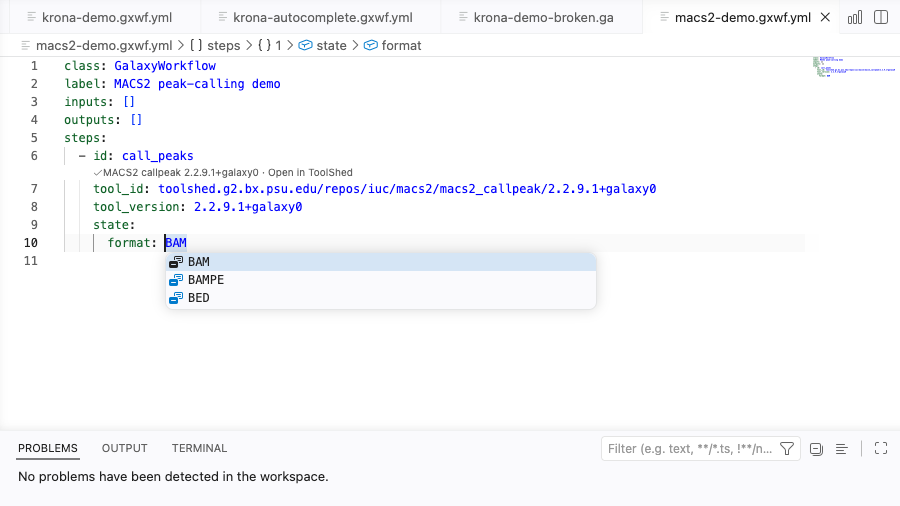Click the call_peaks id value
This screenshot has height=506, width=900.
click(157, 156)
